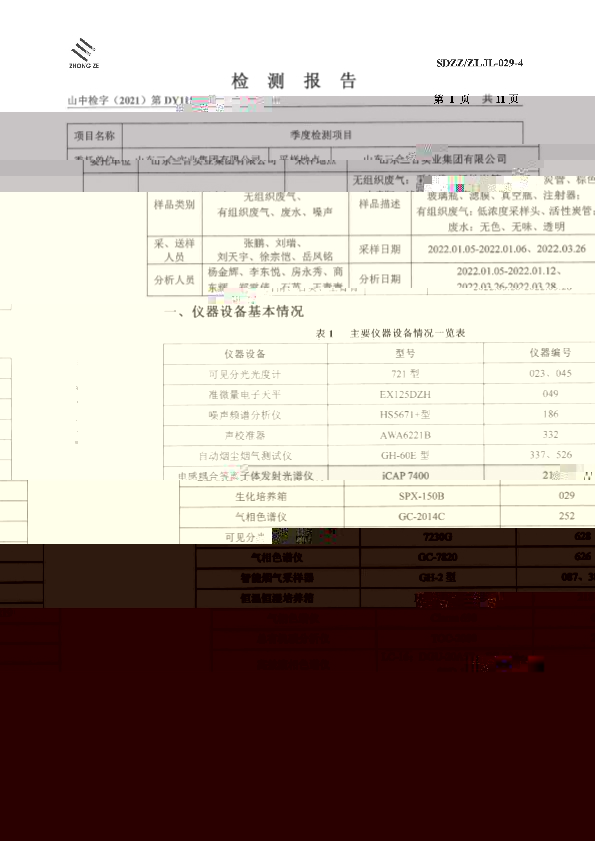The width and height of the screenshot is (595, 841).
Task: Click the model cell '721型'
Action: (405, 374)
